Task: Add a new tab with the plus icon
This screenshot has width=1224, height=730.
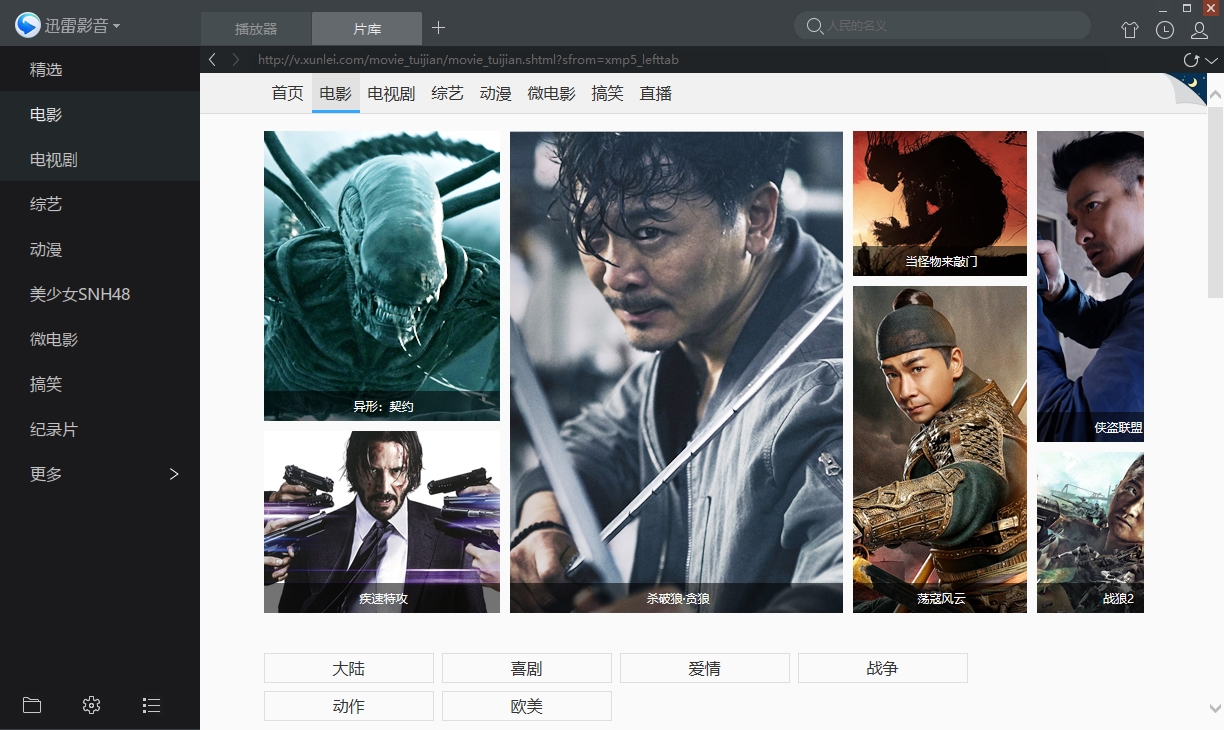Action: (x=438, y=28)
